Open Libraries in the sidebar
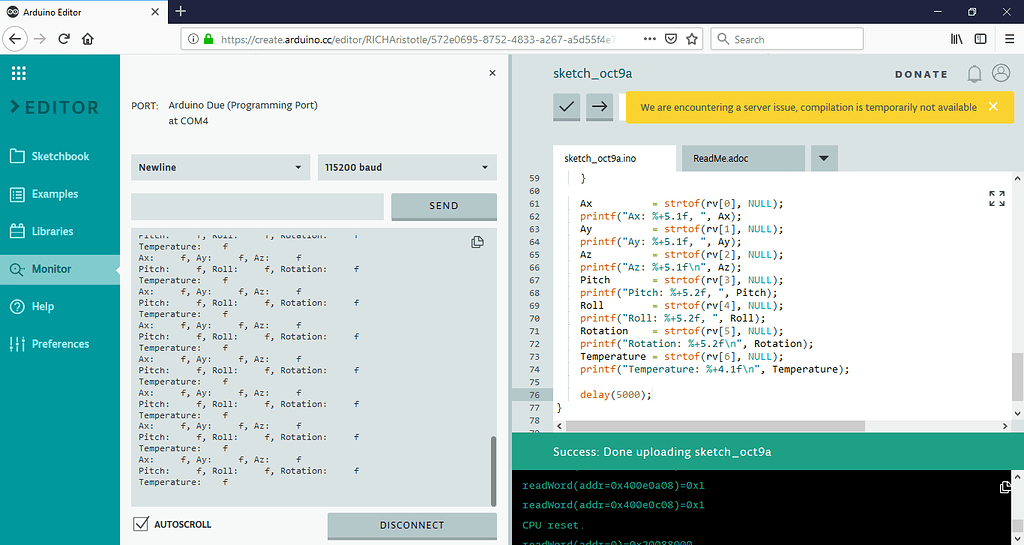This screenshot has width=1024, height=545. point(52,231)
